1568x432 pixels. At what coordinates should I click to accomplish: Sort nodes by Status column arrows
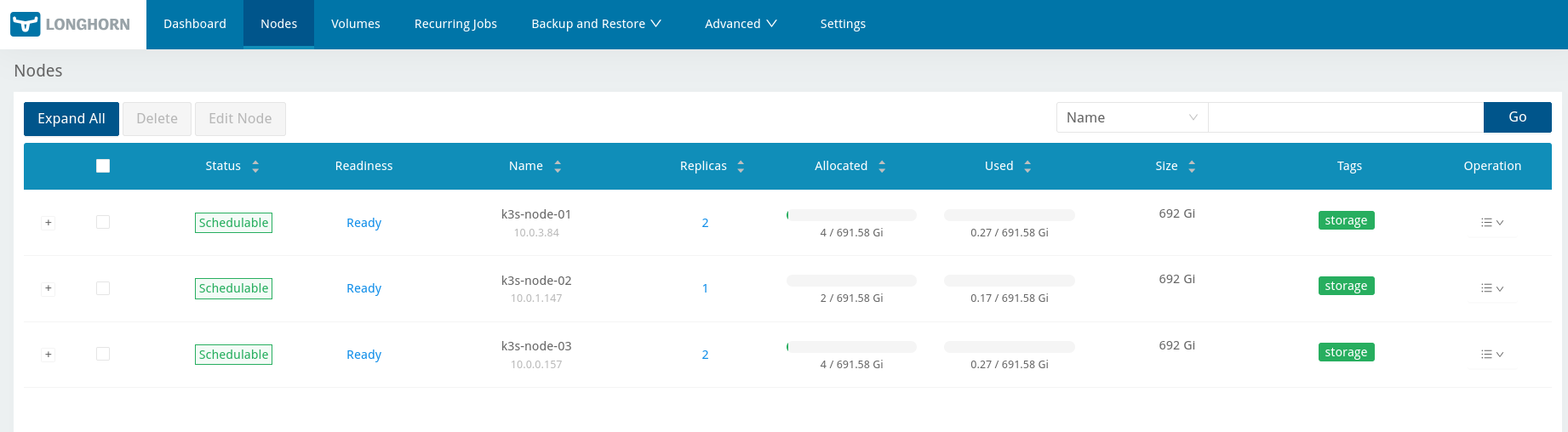pyautogui.click(x=255, y=167)
